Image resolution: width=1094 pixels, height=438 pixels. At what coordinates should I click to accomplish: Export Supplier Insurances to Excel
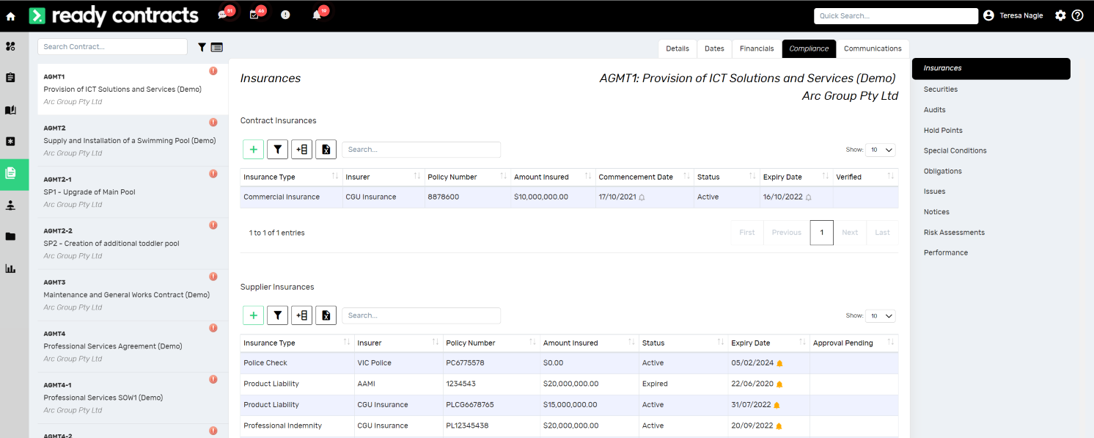[326, 315]
